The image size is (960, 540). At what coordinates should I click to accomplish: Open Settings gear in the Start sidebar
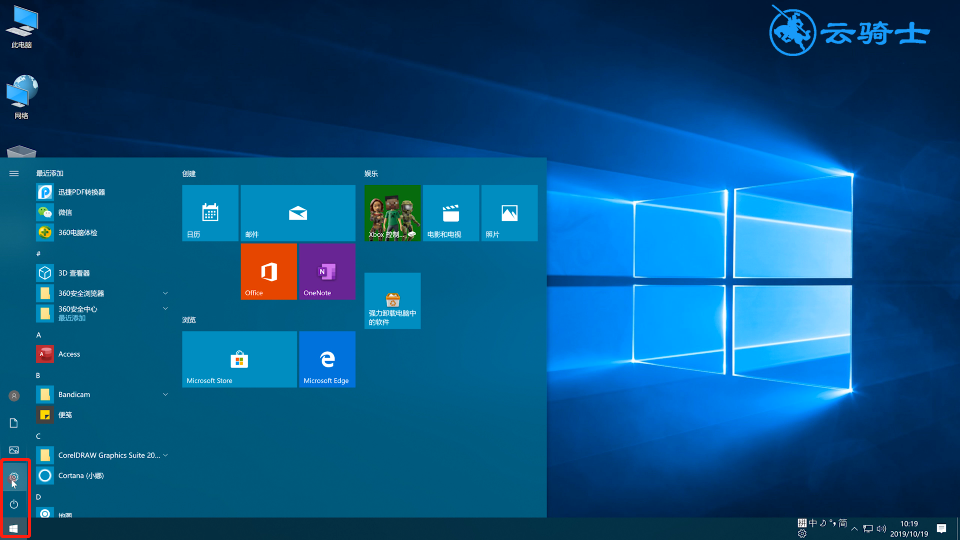14,477
